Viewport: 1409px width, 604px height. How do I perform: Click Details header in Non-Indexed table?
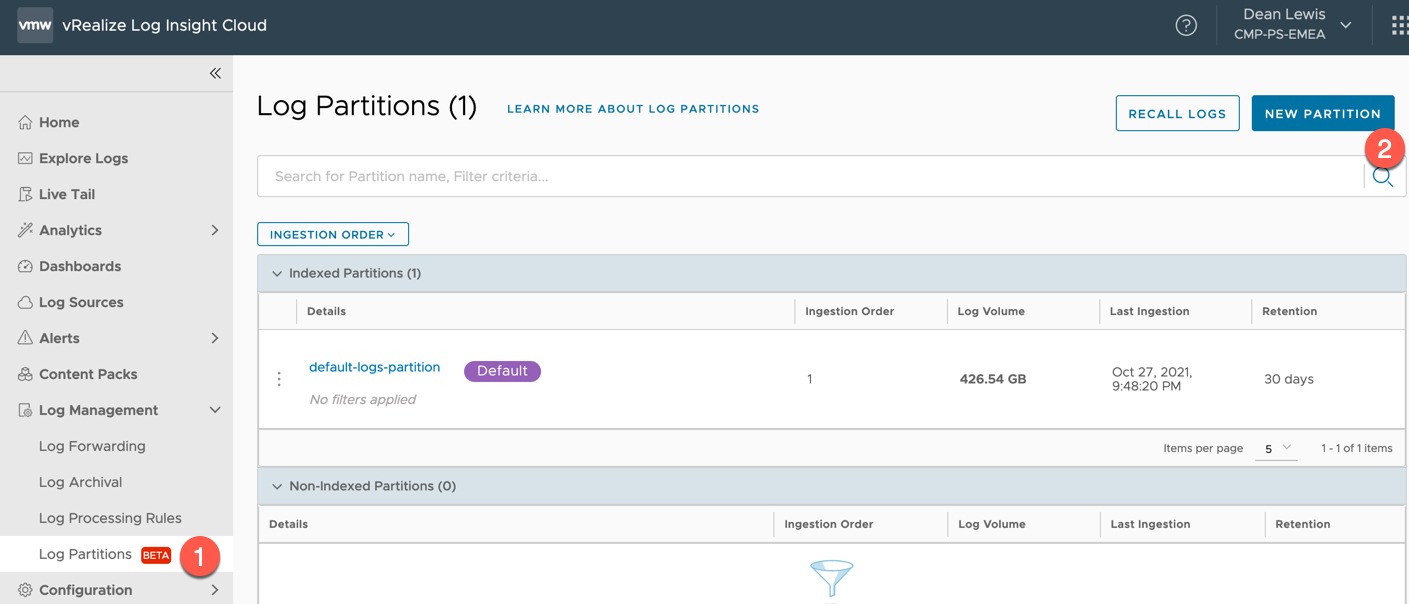coord(288,524)
